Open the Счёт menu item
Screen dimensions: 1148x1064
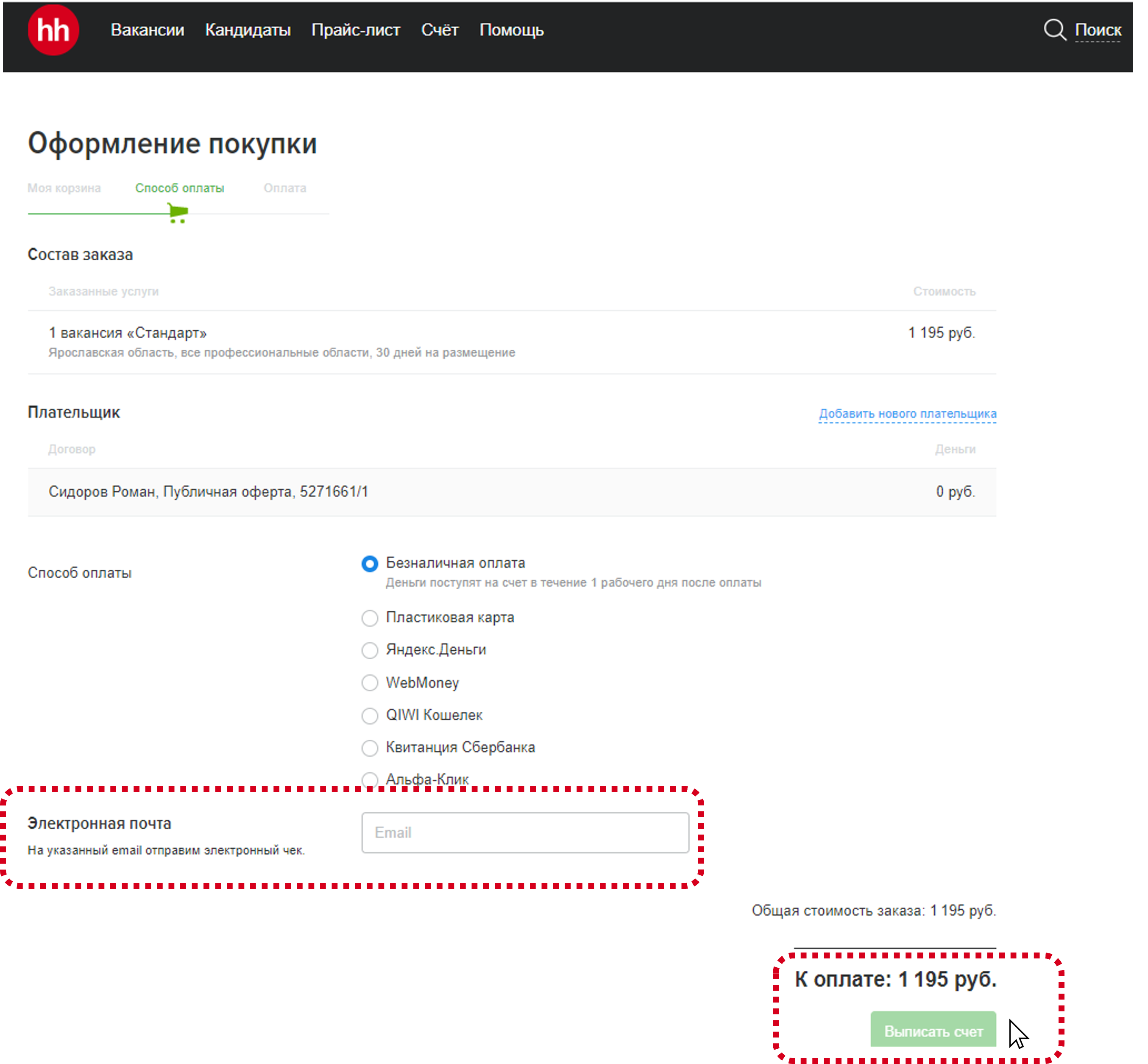click(x=440, y=30)
